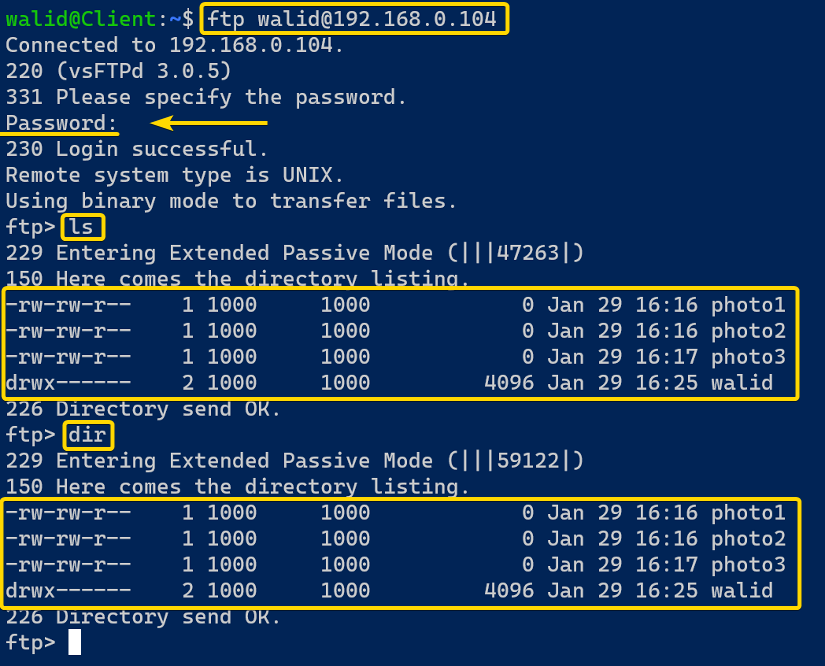The height and width of the screenshot is (666, 825).
Task: Click first '226 Directory send OK.' line
Action: tap(143, 409)
